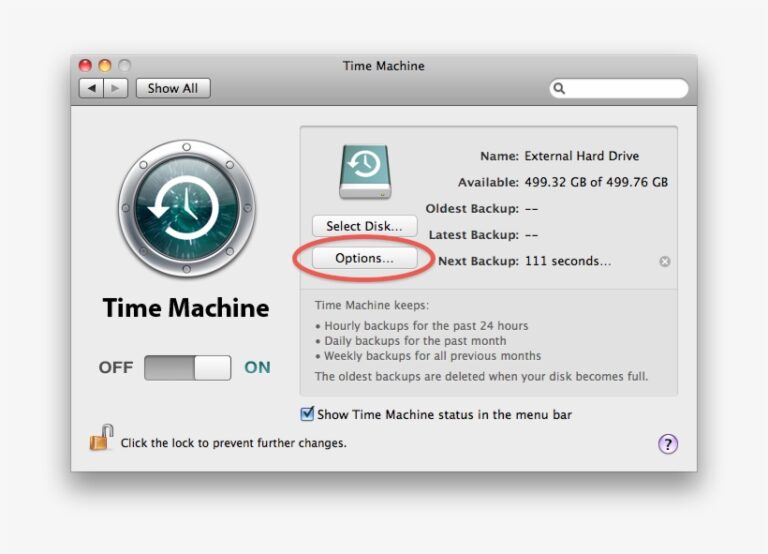The height and width of the screenshot is (554, 768).
Task: Click the backup disk drive icon
Action: [365, 172]
